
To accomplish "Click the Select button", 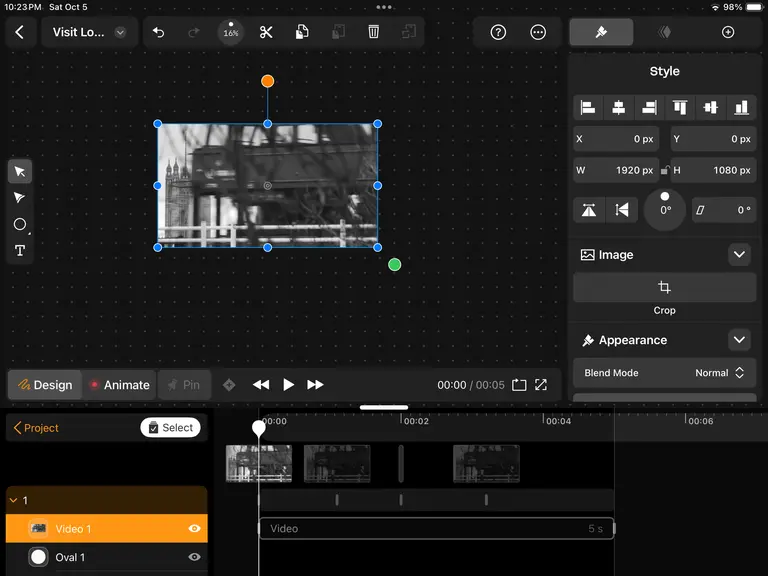I will point(170,428).
